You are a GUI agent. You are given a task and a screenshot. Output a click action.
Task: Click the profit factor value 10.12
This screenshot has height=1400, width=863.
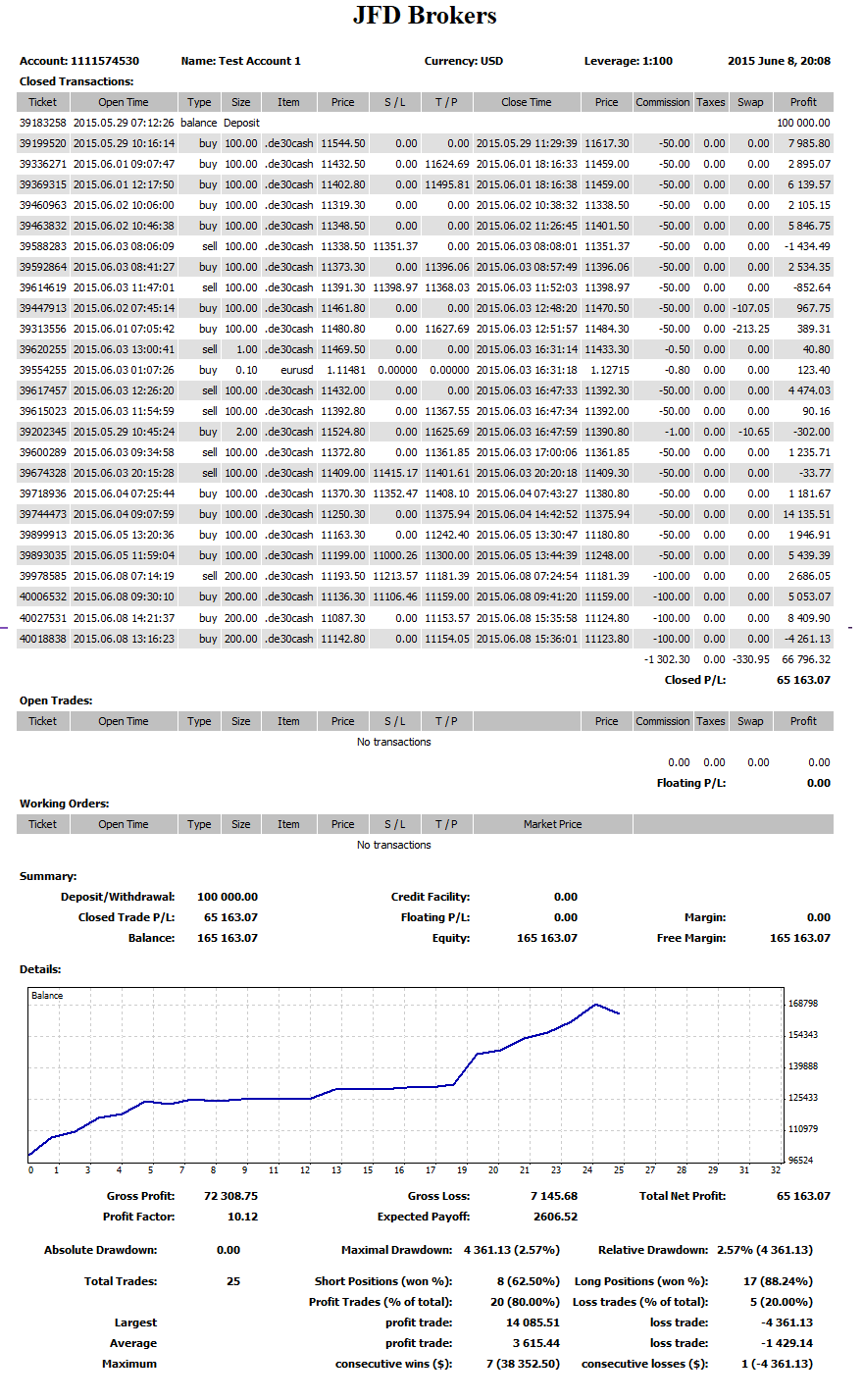tap(242, 1217)
